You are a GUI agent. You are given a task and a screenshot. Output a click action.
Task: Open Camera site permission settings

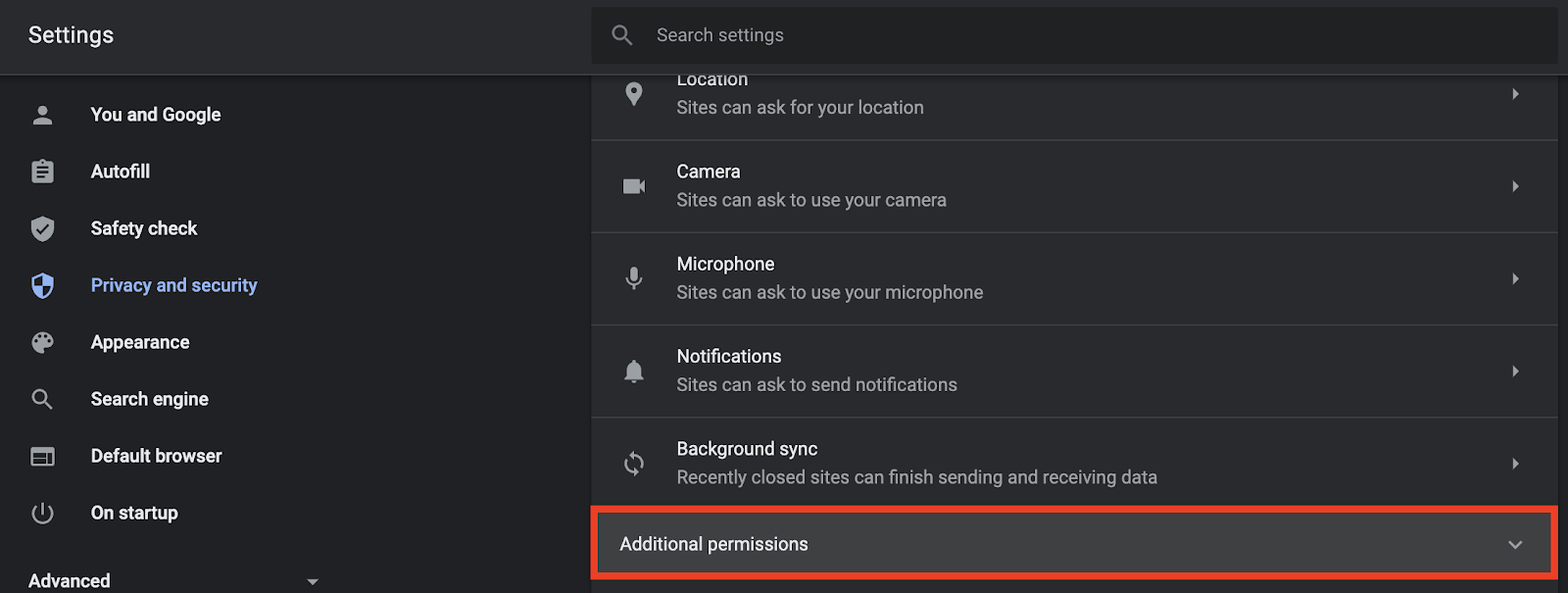[x=1074, y=186]
